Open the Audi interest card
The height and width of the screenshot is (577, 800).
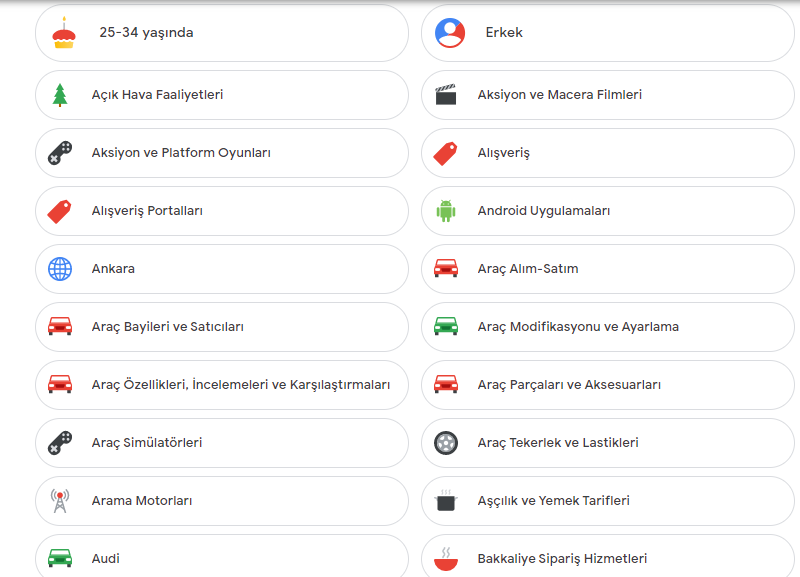click(x=221, y=558)
